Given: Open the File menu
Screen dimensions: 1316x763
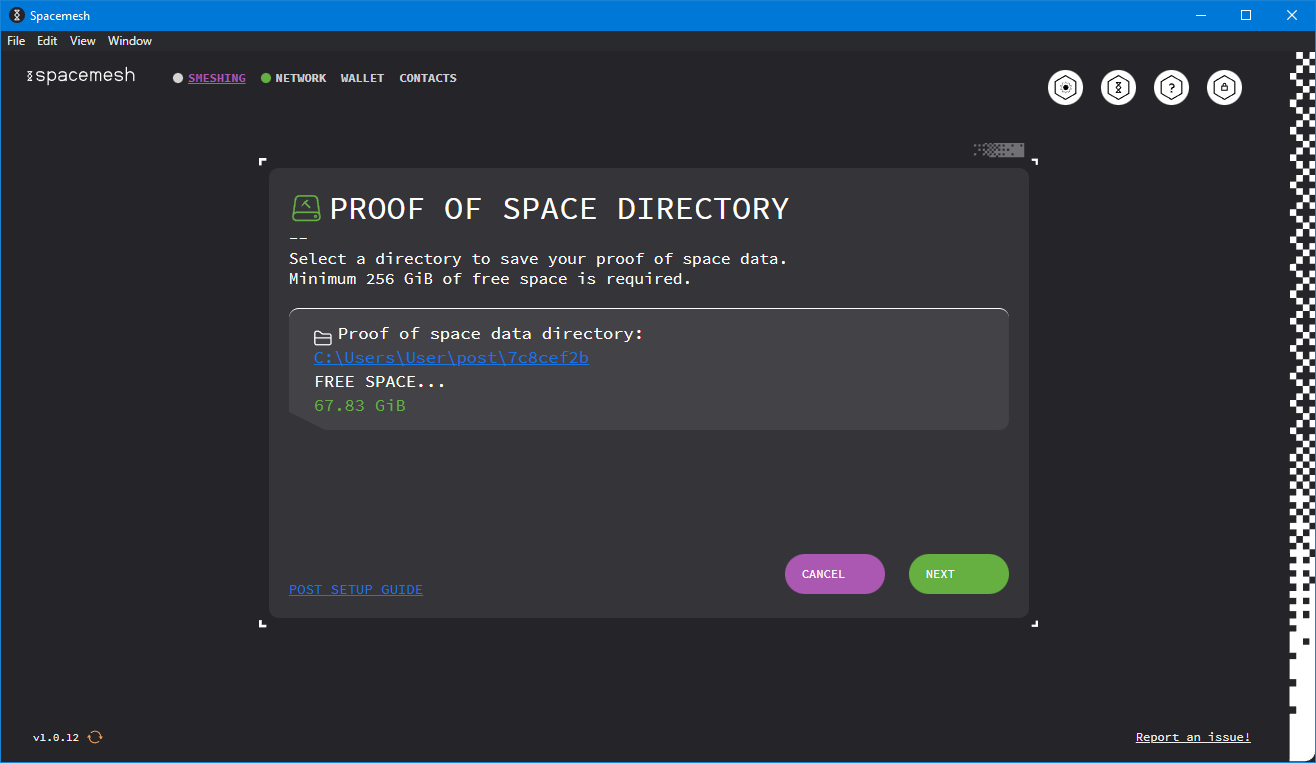Looking at the screenshot, I should pyautogui.click(x=16, y=41).
